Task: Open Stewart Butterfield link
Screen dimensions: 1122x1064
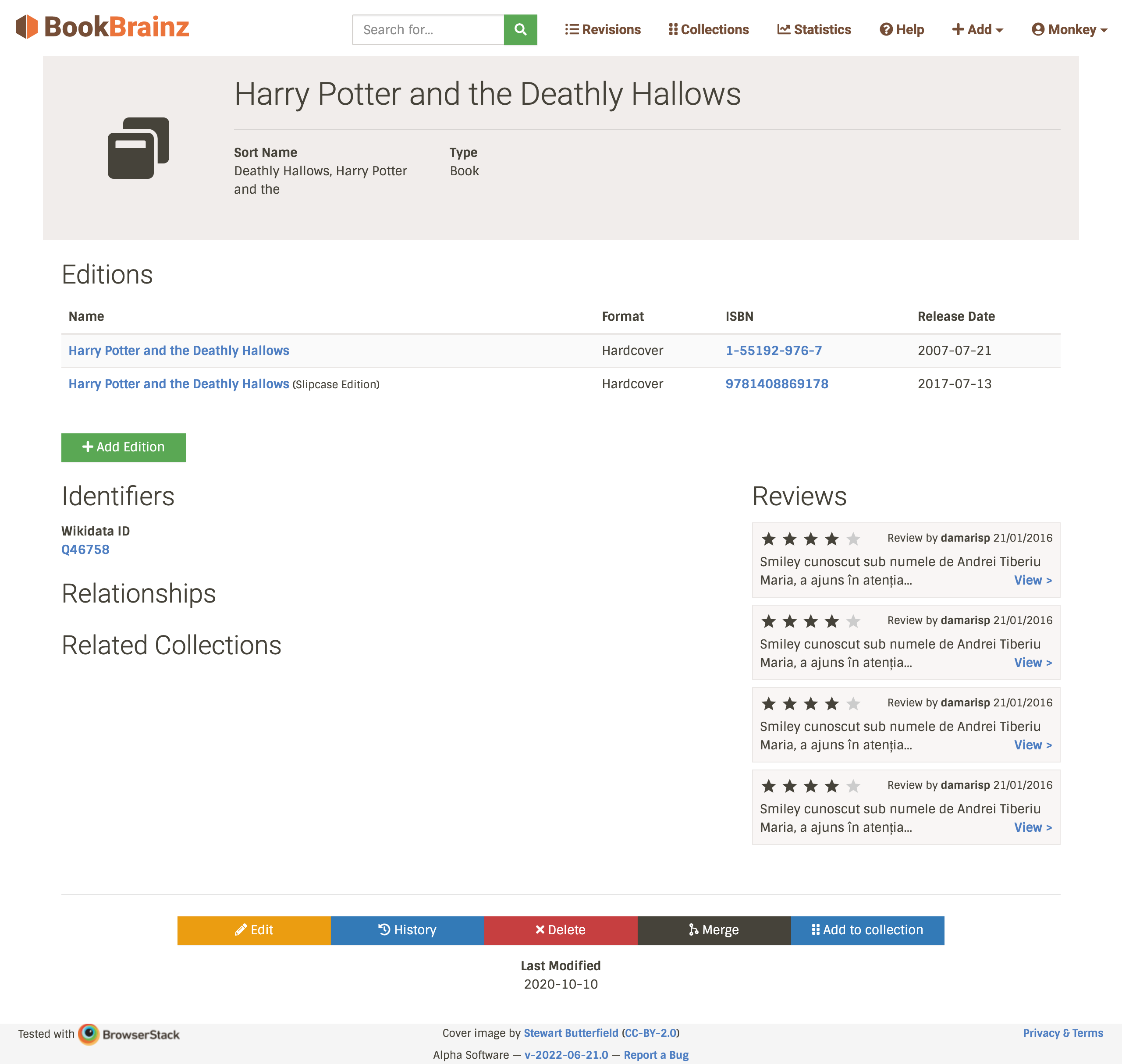Action: tap(571, 1033)
